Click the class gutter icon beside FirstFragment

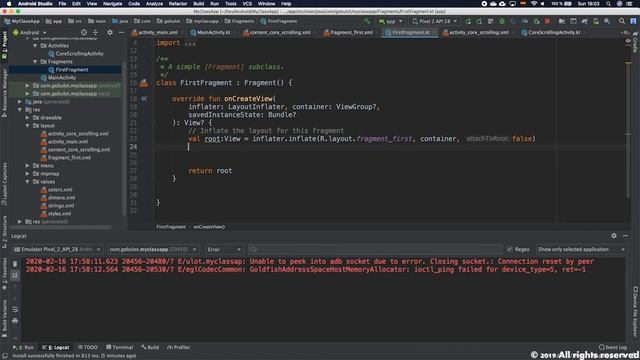coord(144,83)
